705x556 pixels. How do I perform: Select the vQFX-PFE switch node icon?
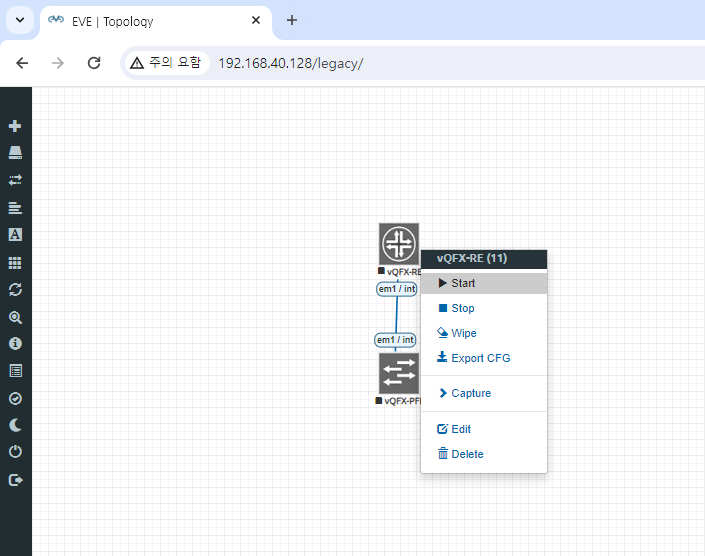pos(399,373)
